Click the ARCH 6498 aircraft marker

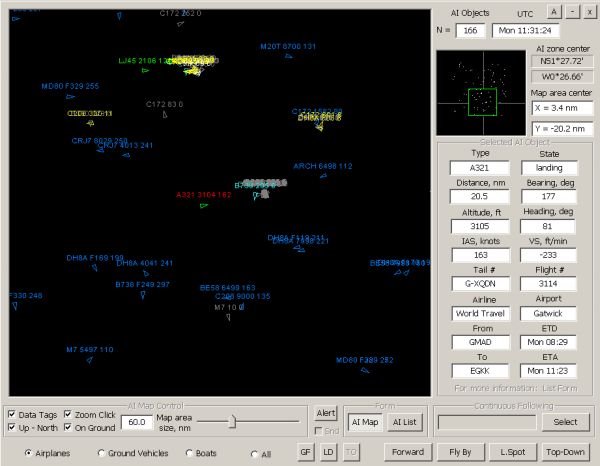point(323,176)
